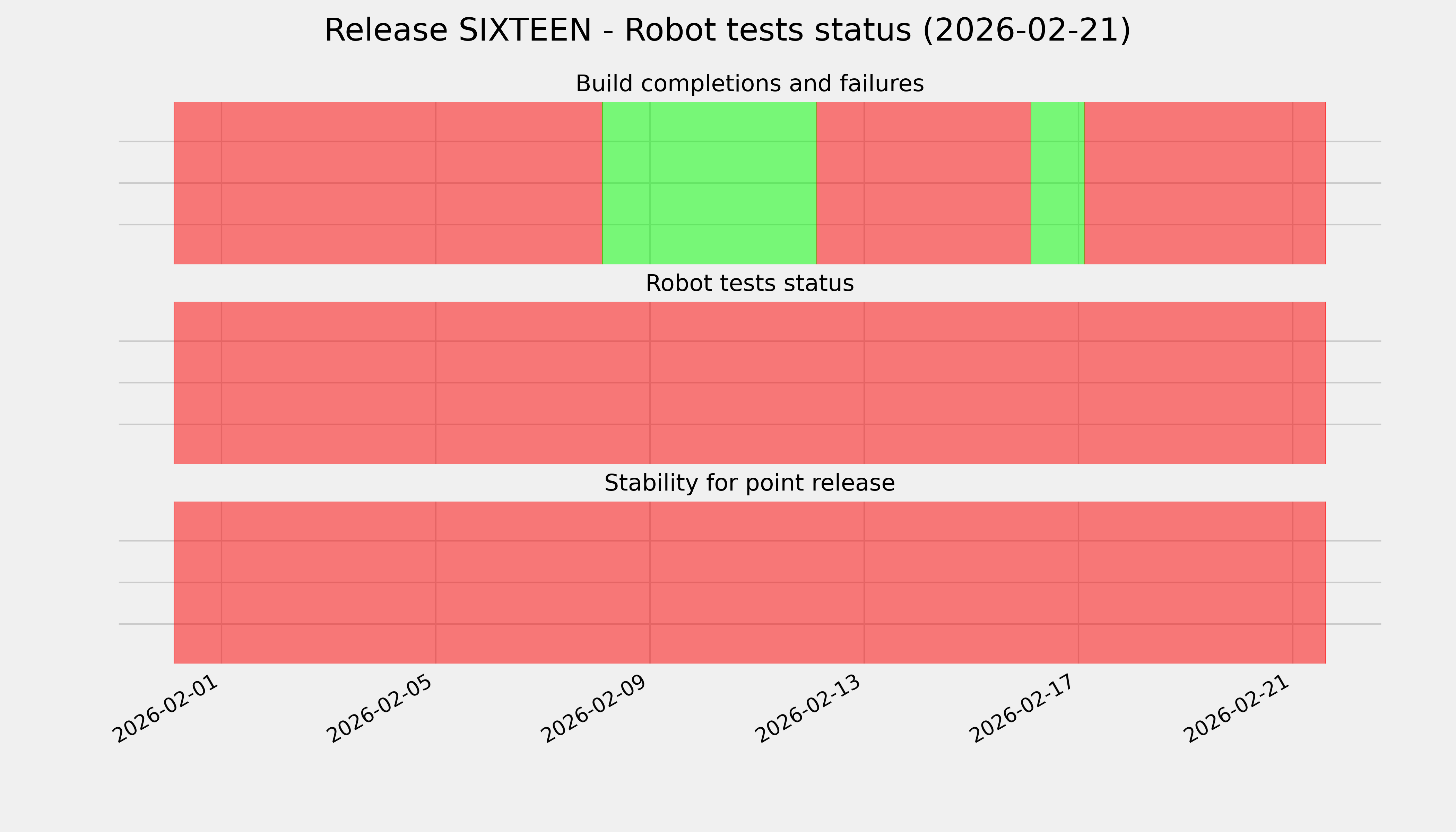Viewport: 1456px width, 832px height.
Task: Click the "(2026-02-21)" date in the main title
Action: (1026, 31)
